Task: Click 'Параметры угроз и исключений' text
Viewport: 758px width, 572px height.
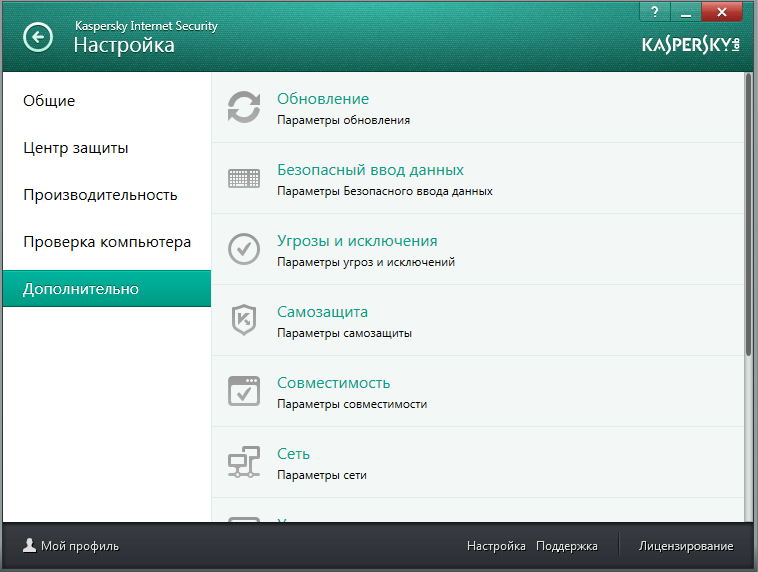Action: [366, 262]
